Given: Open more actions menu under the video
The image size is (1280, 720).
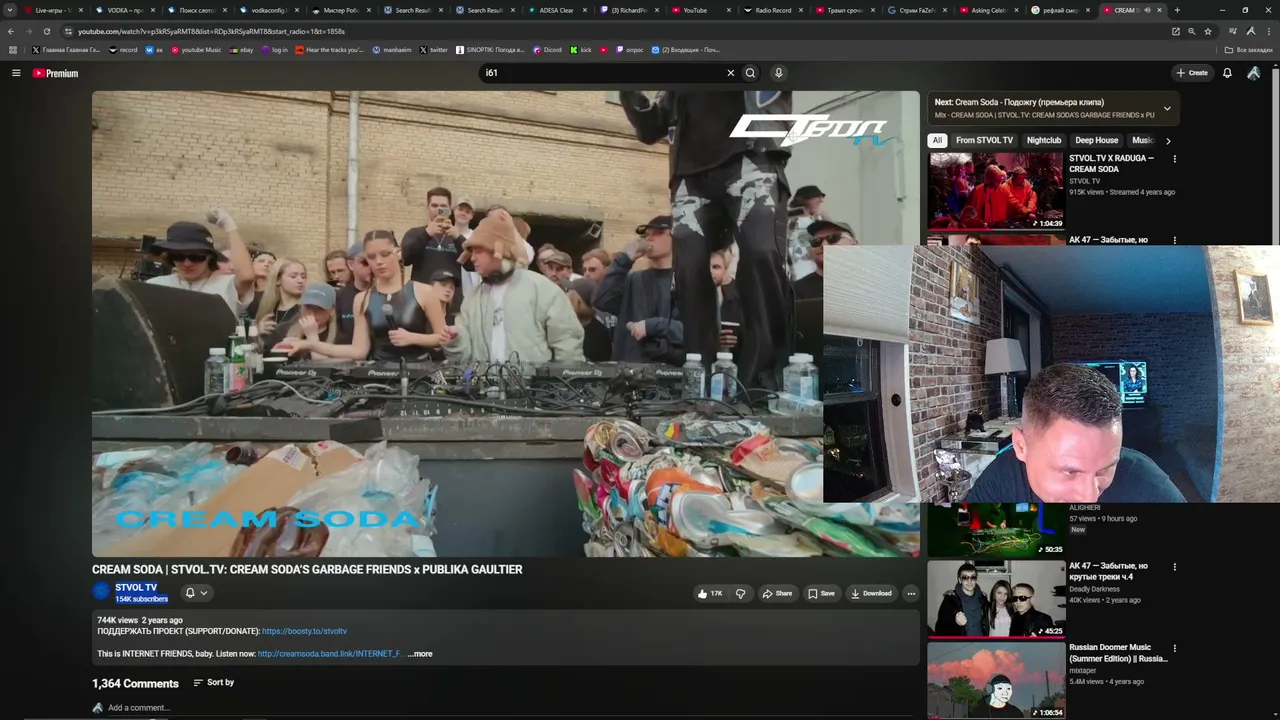Looking at the screenshot, I should pos(911,593).
